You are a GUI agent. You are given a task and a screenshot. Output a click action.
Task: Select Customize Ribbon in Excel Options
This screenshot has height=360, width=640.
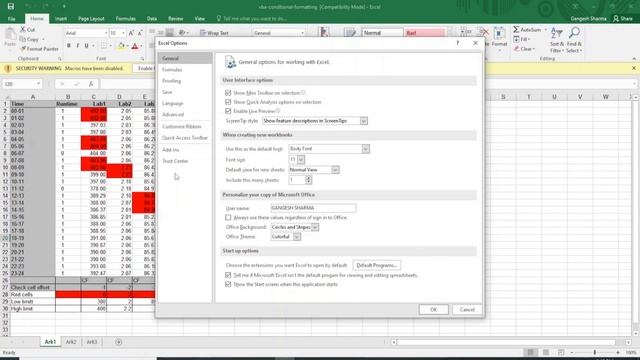tap(182, 127)
